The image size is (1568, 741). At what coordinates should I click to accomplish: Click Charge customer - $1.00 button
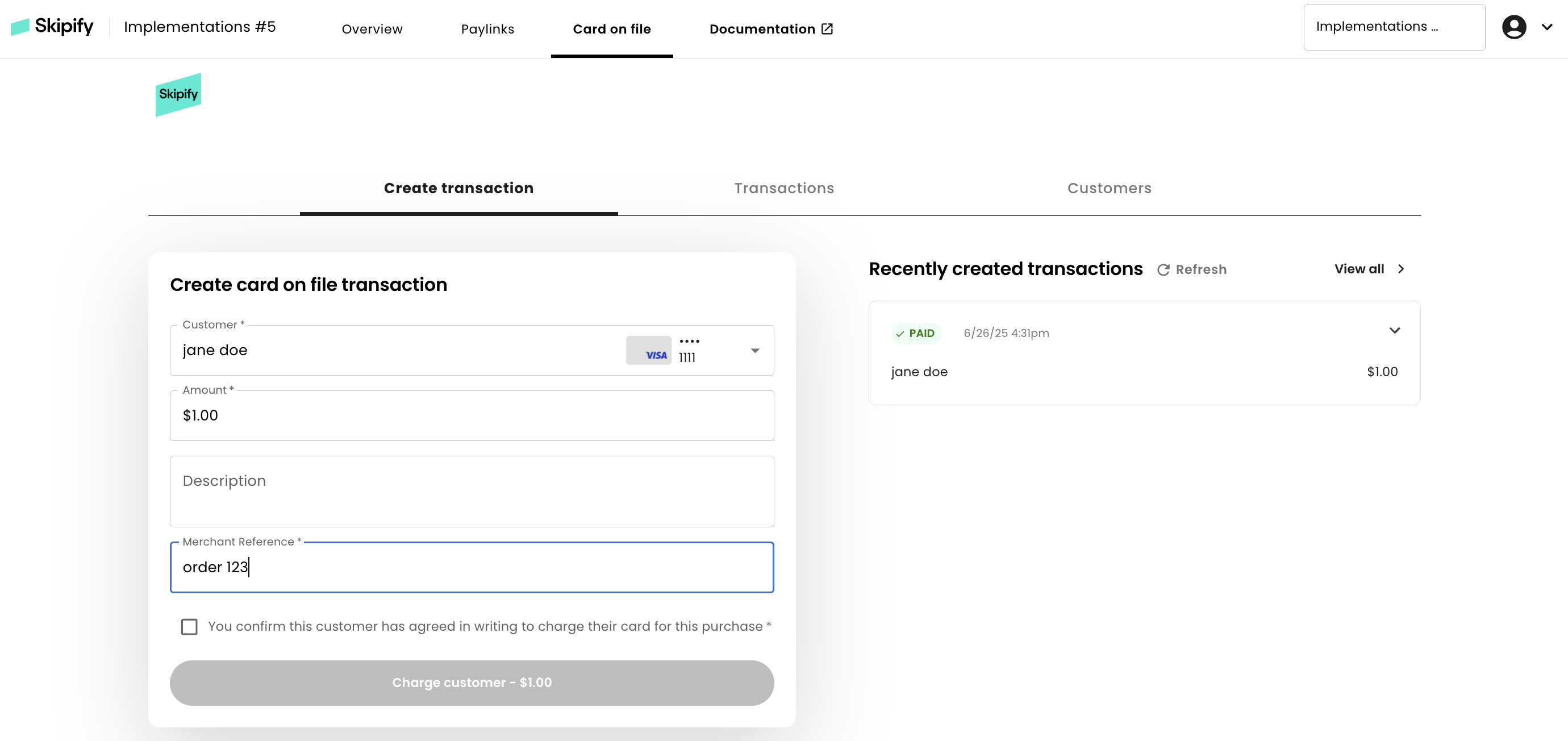pos(472,682)
